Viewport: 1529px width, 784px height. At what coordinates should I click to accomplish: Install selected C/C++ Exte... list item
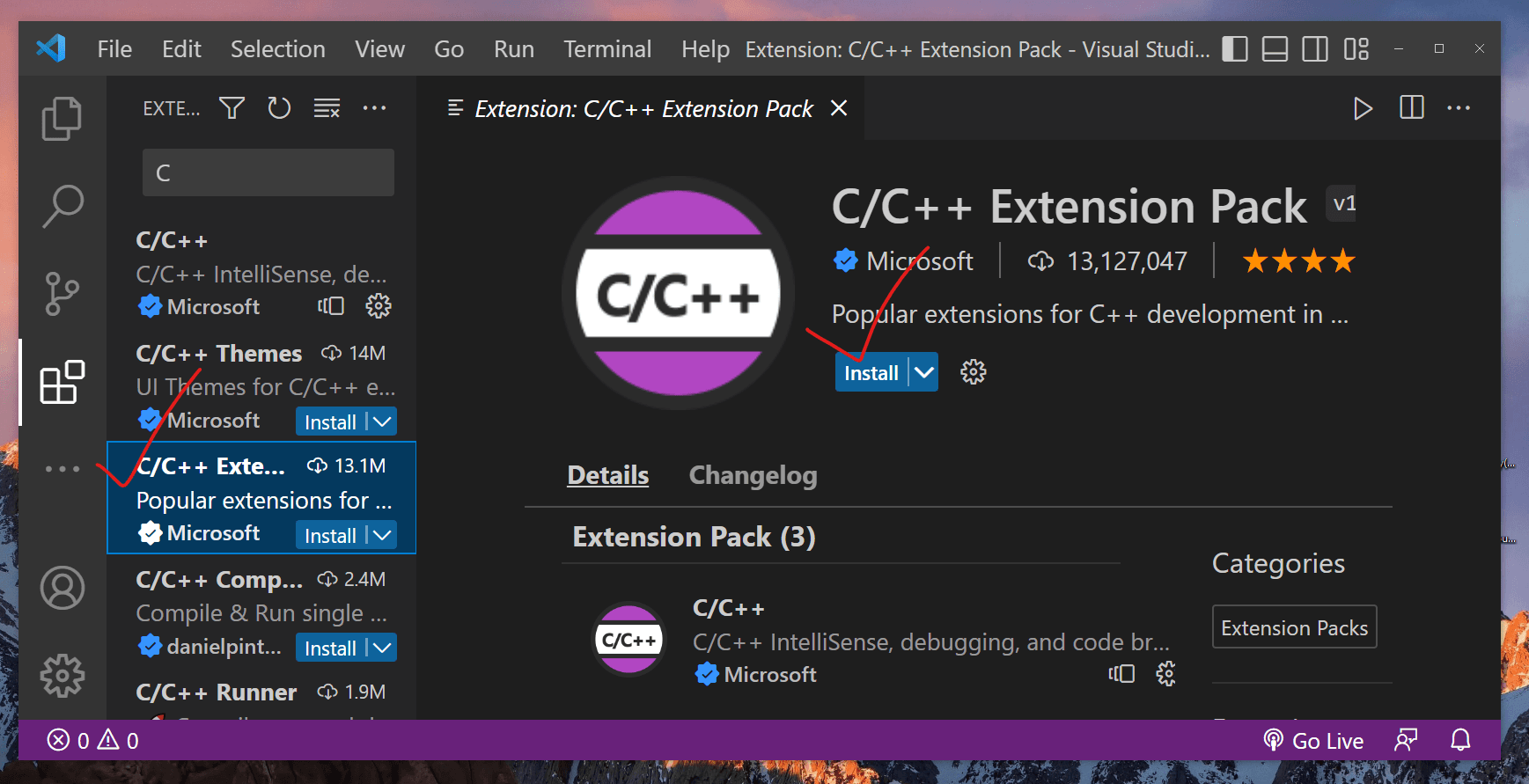331,535
